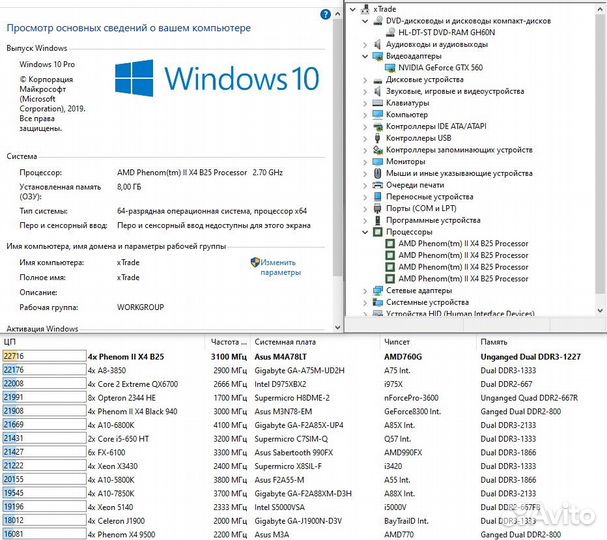Expand Порты (COM и LPT) category
The height and width of the screenshot is (540, 607).
365,209
